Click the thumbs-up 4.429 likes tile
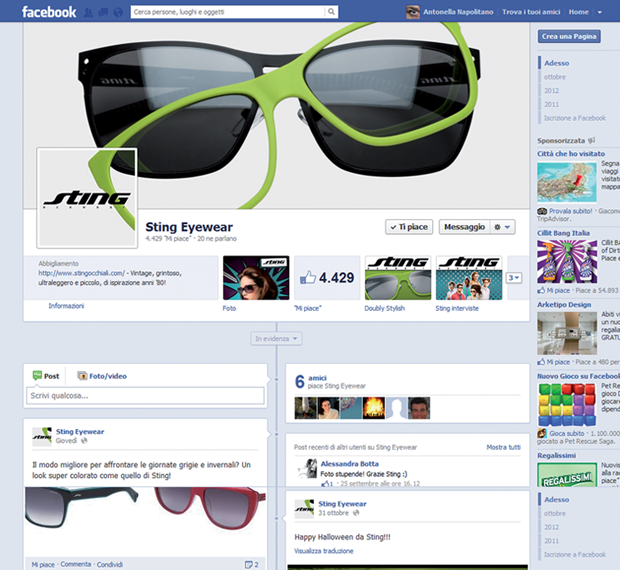The height and width of the screenshot is (570, 620). (x=326, y=278)
